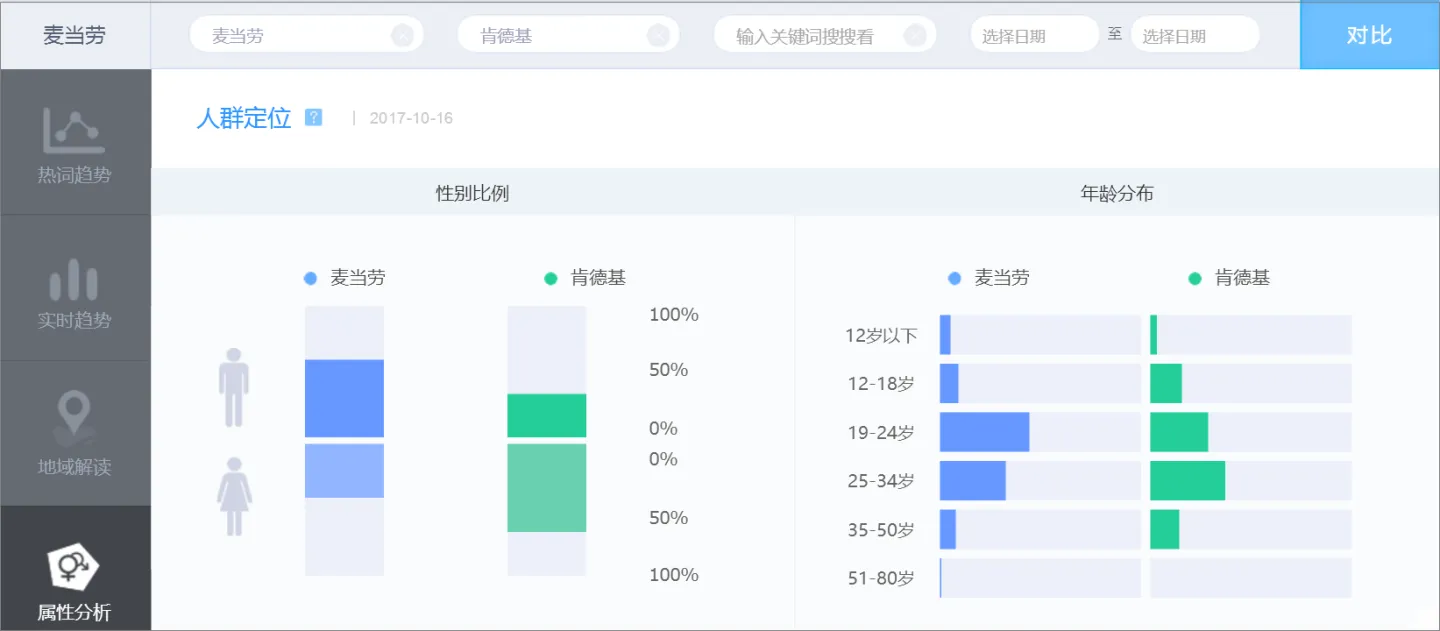1440x631 pixels.
Task: Click the 麦当劳 25-34岁 blue bar
Action: tap(972, 481)
